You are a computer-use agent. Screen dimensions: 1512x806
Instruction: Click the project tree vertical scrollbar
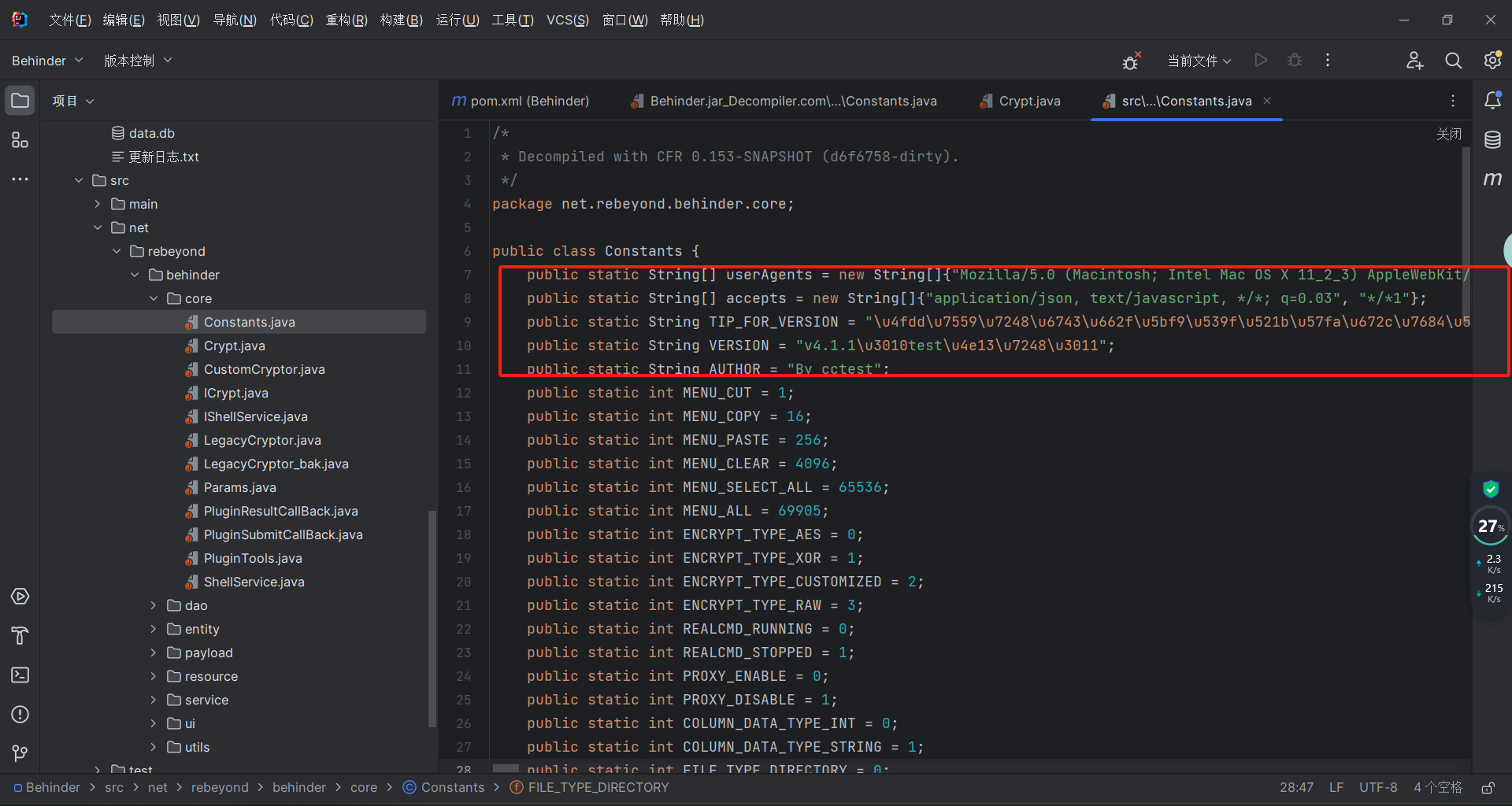[x=432, y=618]
